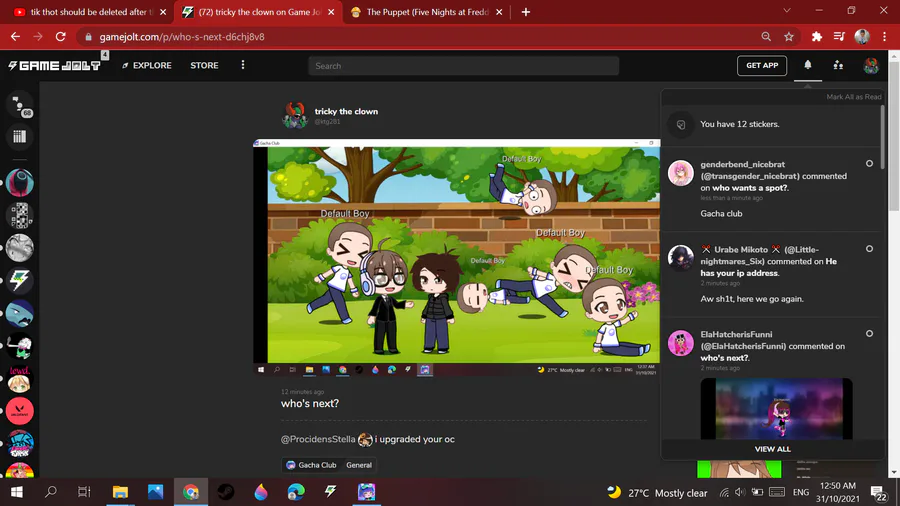The width and height of the screenshot is (900, 506).
Task: Mark Urabe Mikoto notification as read
Action: pyautogui.click(x=869, y=249)
